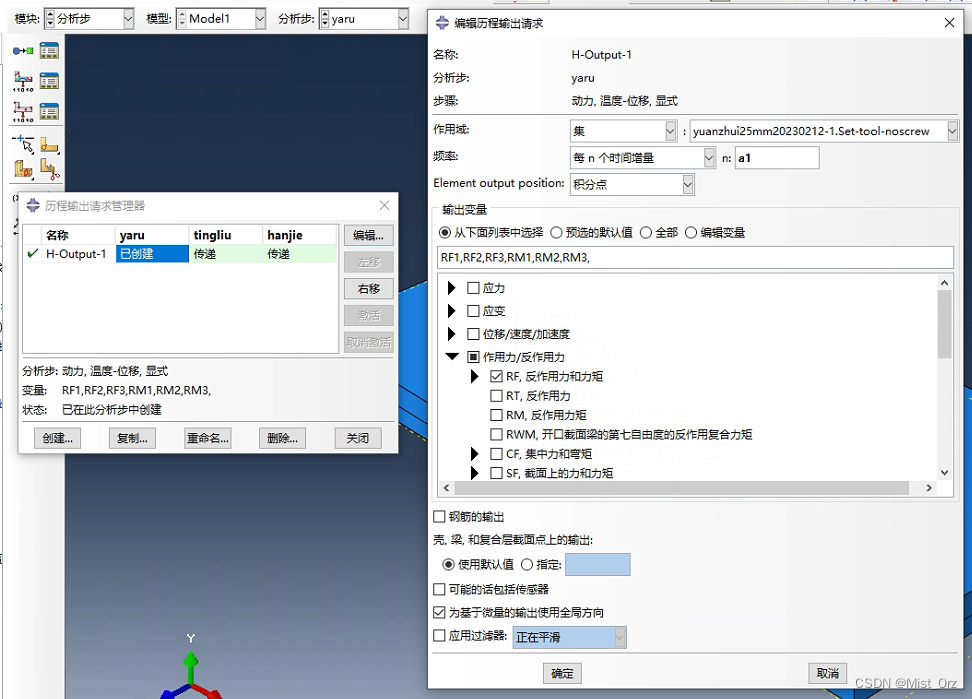Select the 使用默认值 radio button
This screenshot has height=699, width=972.
(x=448, y=564)
